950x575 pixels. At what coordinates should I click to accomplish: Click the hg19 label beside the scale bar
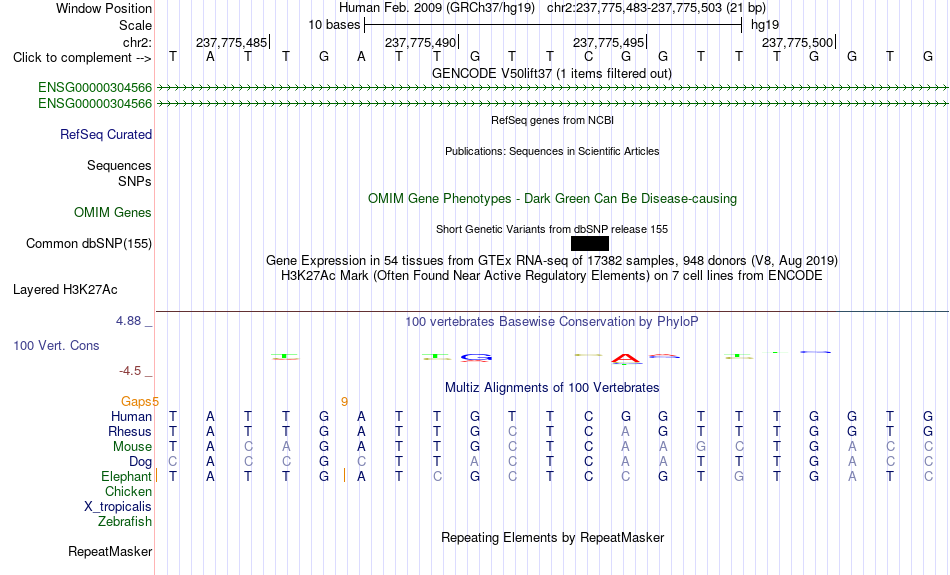(765, 25)
